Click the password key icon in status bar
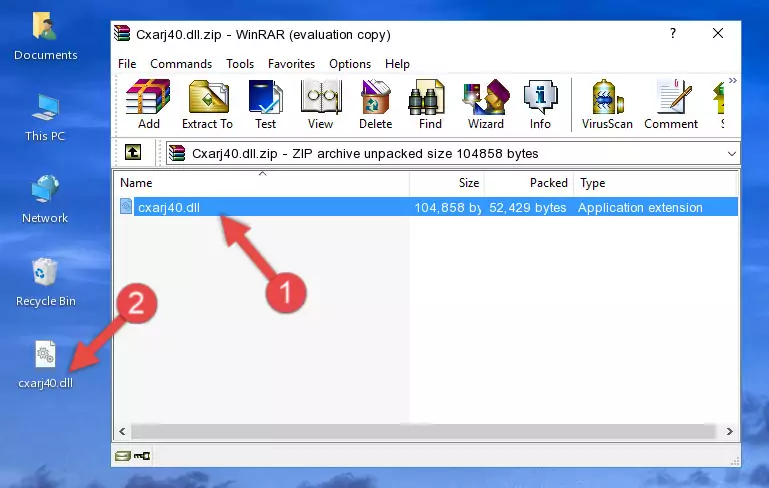The height and width of the screenshot is (488, 769). (x=142, y=456)
